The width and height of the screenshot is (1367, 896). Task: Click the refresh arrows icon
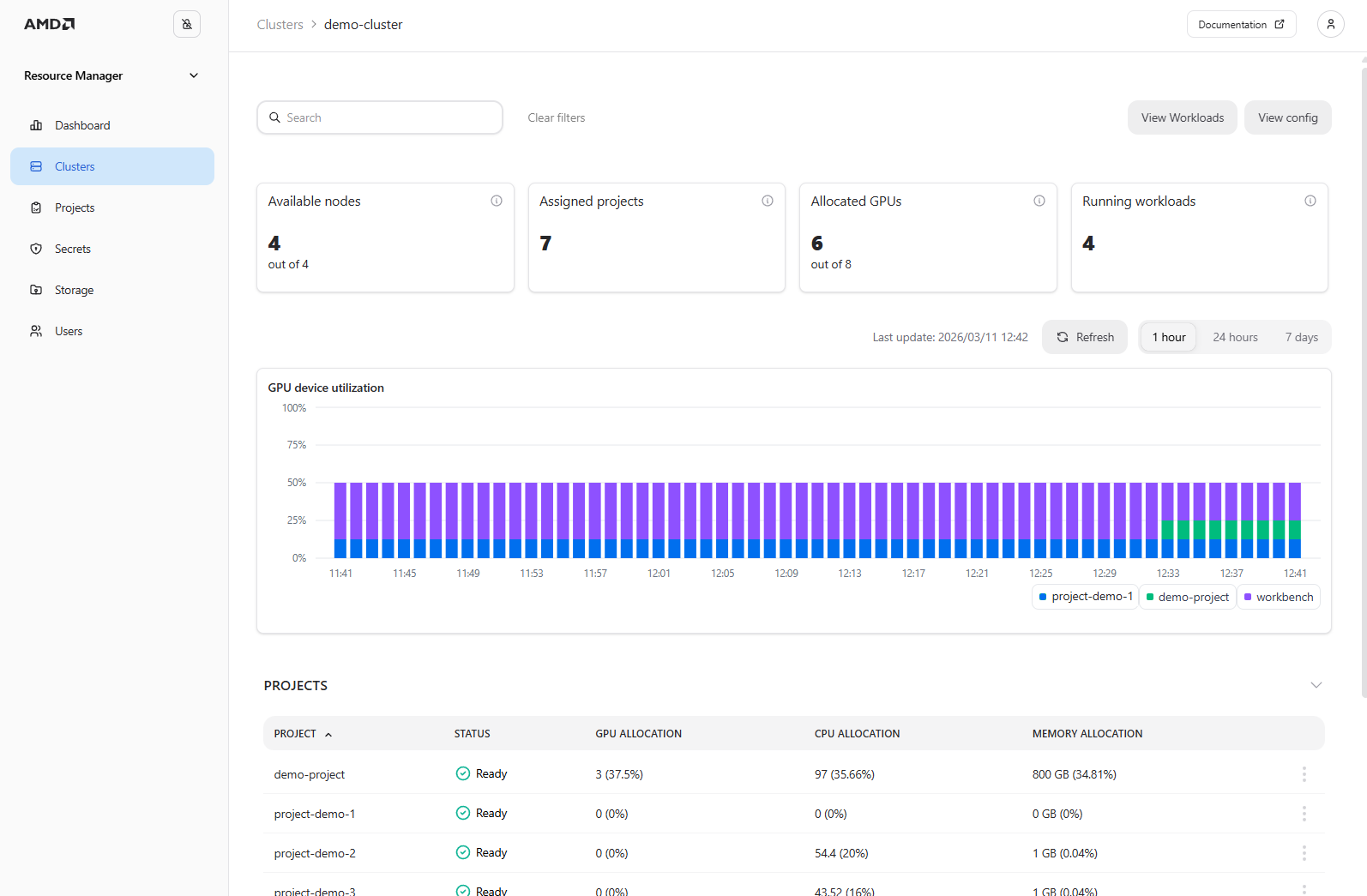tap(1063, 337)
